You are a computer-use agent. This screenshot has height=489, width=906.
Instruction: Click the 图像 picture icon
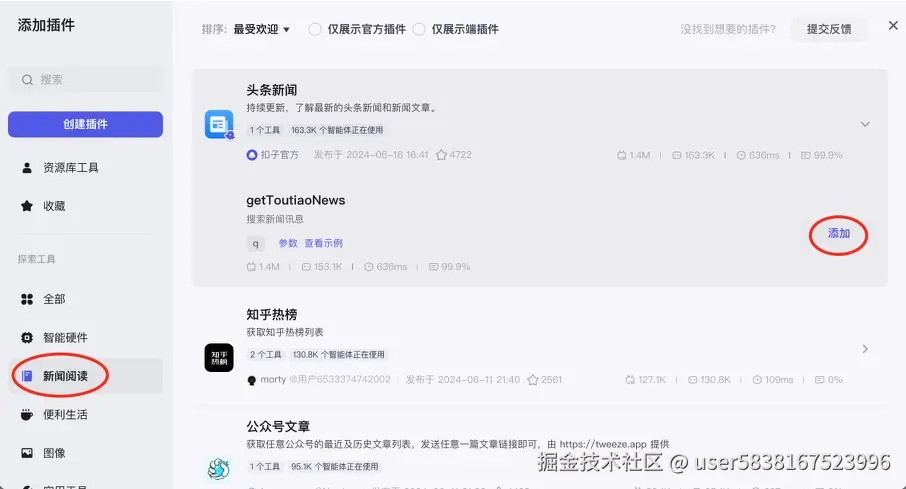tap(27, 453)
